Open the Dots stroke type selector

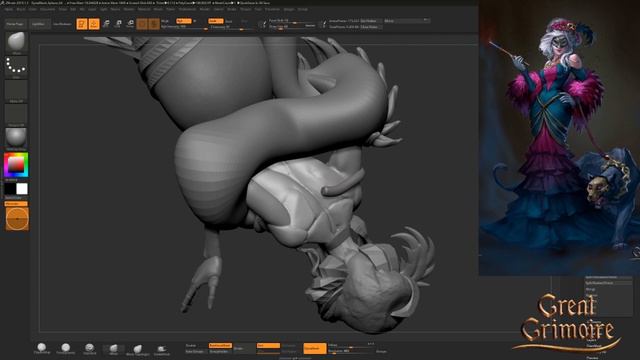pyautogui.click(x=16, y=67)
